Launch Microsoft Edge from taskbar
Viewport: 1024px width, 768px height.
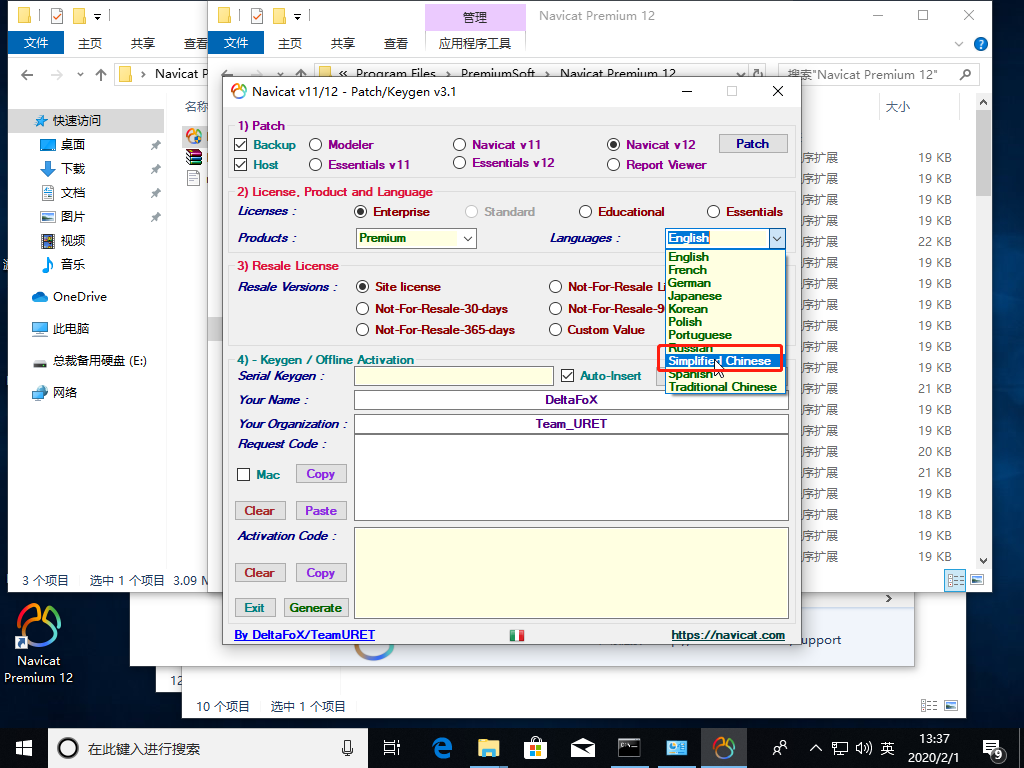pyautogui.click(x=442, y=748)
